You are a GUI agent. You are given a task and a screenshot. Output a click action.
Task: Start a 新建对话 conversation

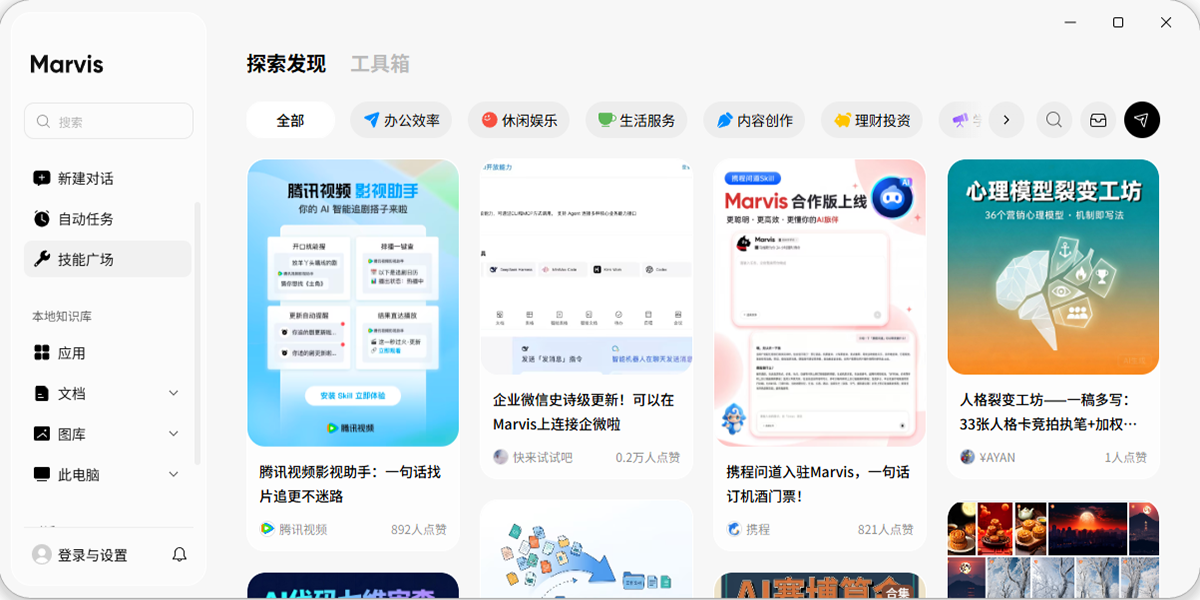108,178
